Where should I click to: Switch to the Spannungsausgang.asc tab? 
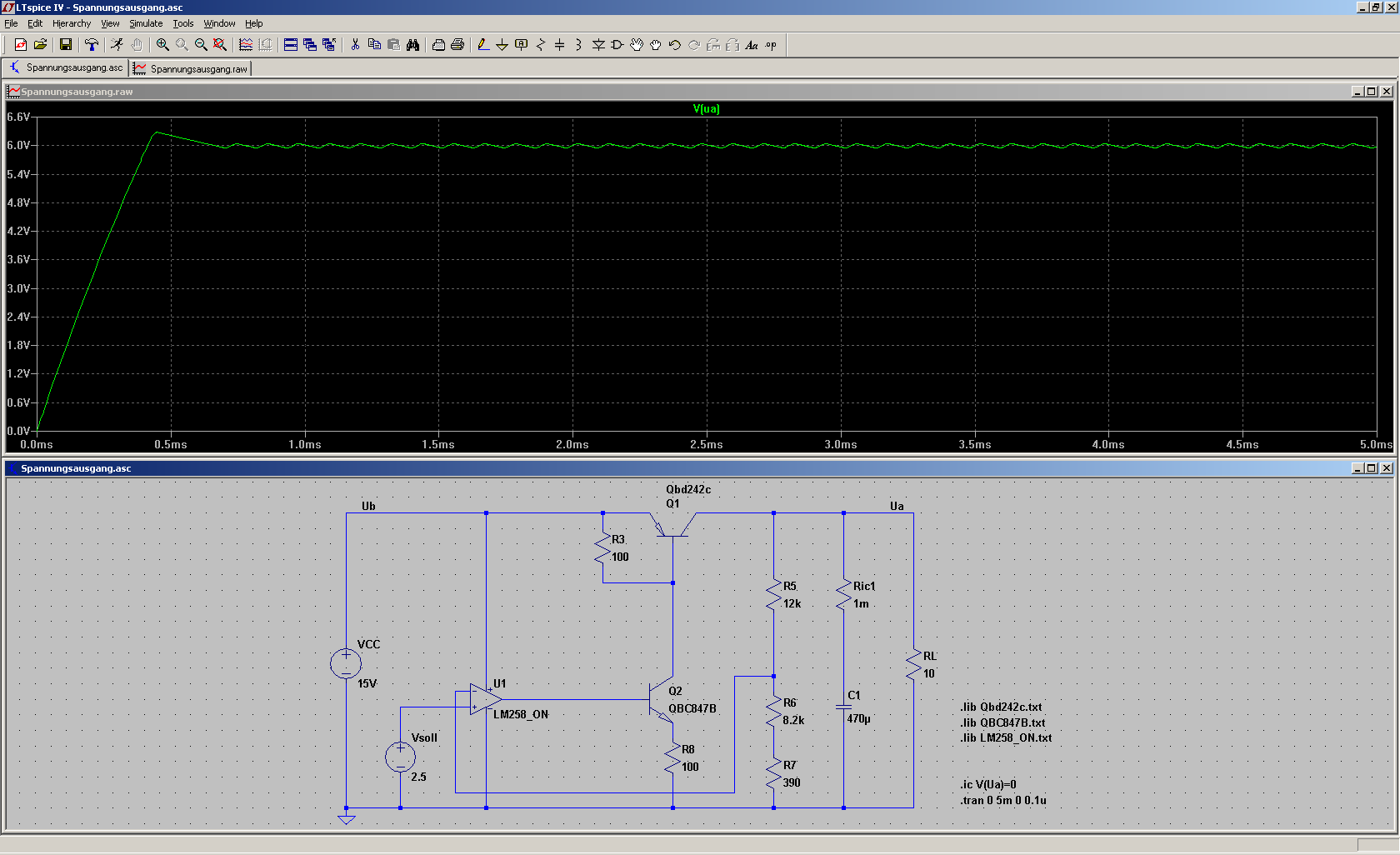click(x=66, y=67)
